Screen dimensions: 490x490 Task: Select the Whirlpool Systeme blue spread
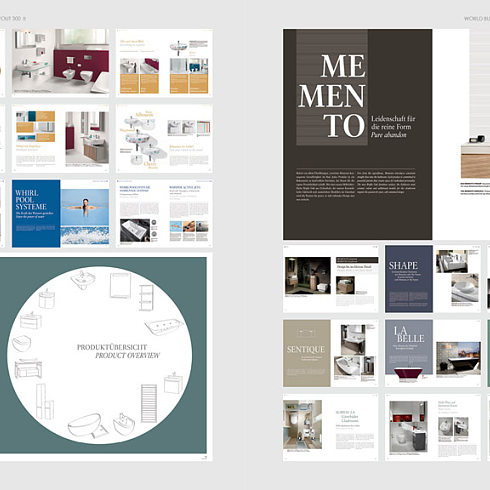click(60, 213)
